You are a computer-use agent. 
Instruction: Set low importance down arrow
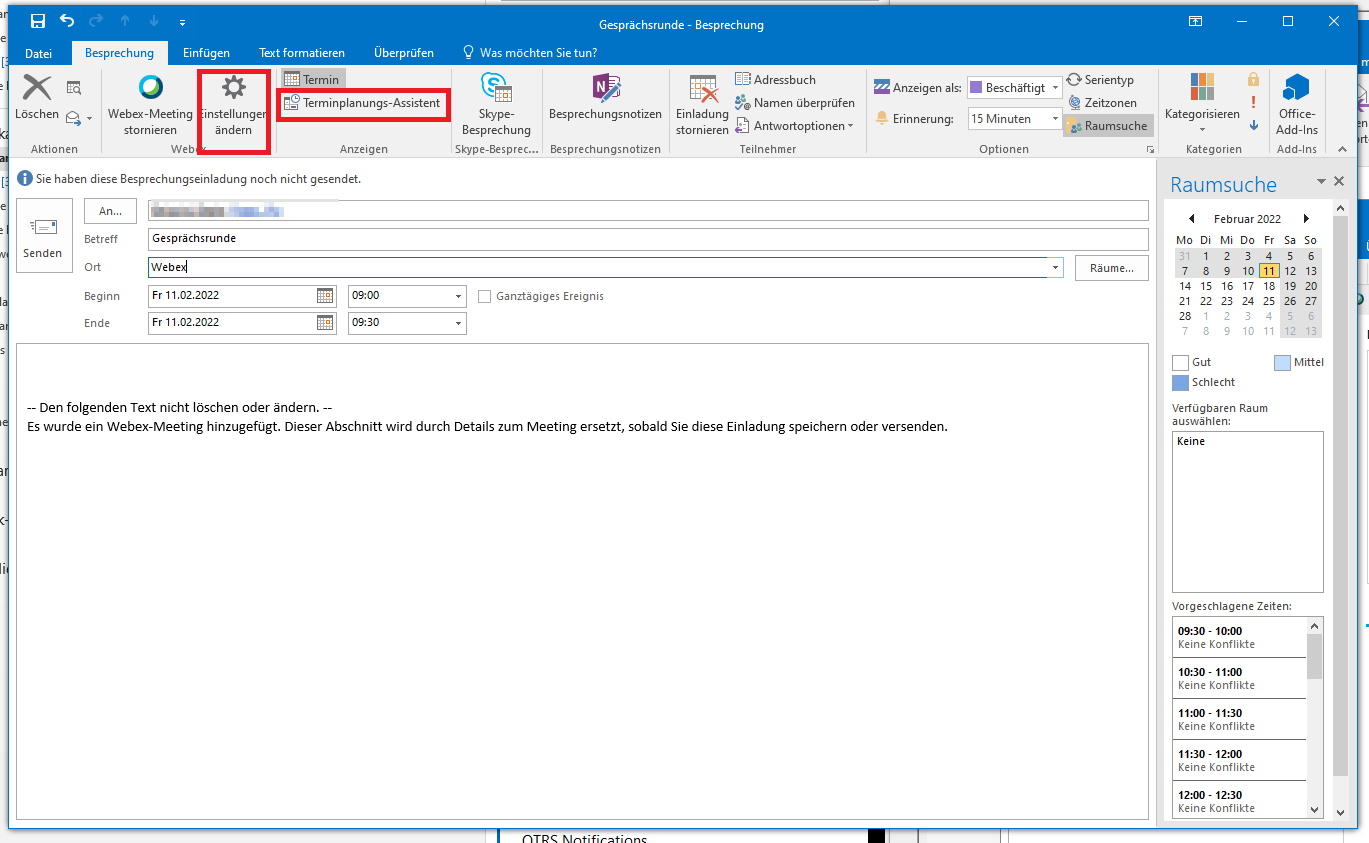[1254, 126]
